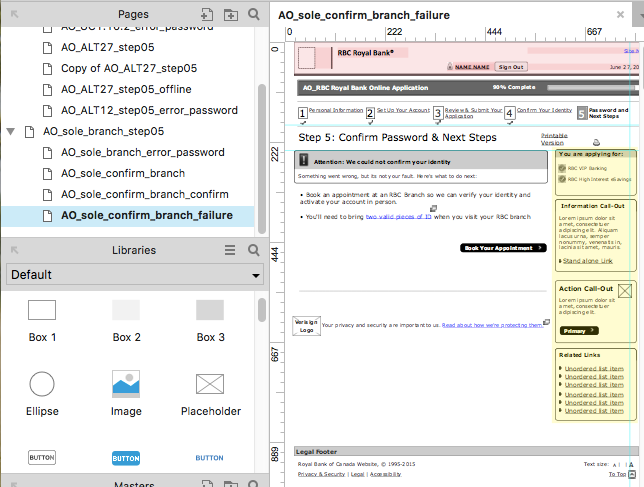Click the printer icon beside Printable Version
This screenshot has height=487, width=644.
pos(596,142)
